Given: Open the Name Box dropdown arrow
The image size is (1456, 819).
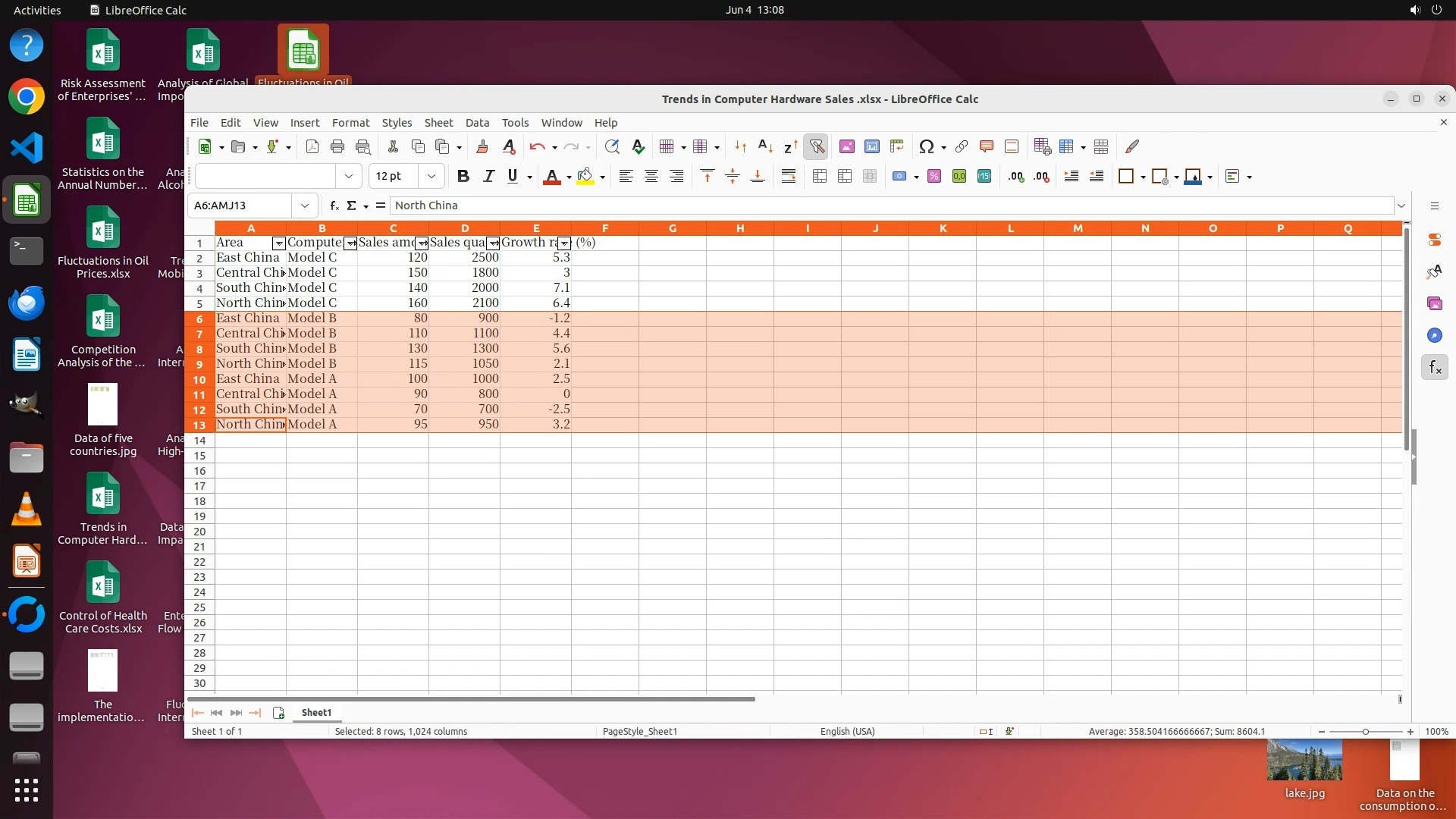Looking at the screenshot, I should click(x=304, y=206).
